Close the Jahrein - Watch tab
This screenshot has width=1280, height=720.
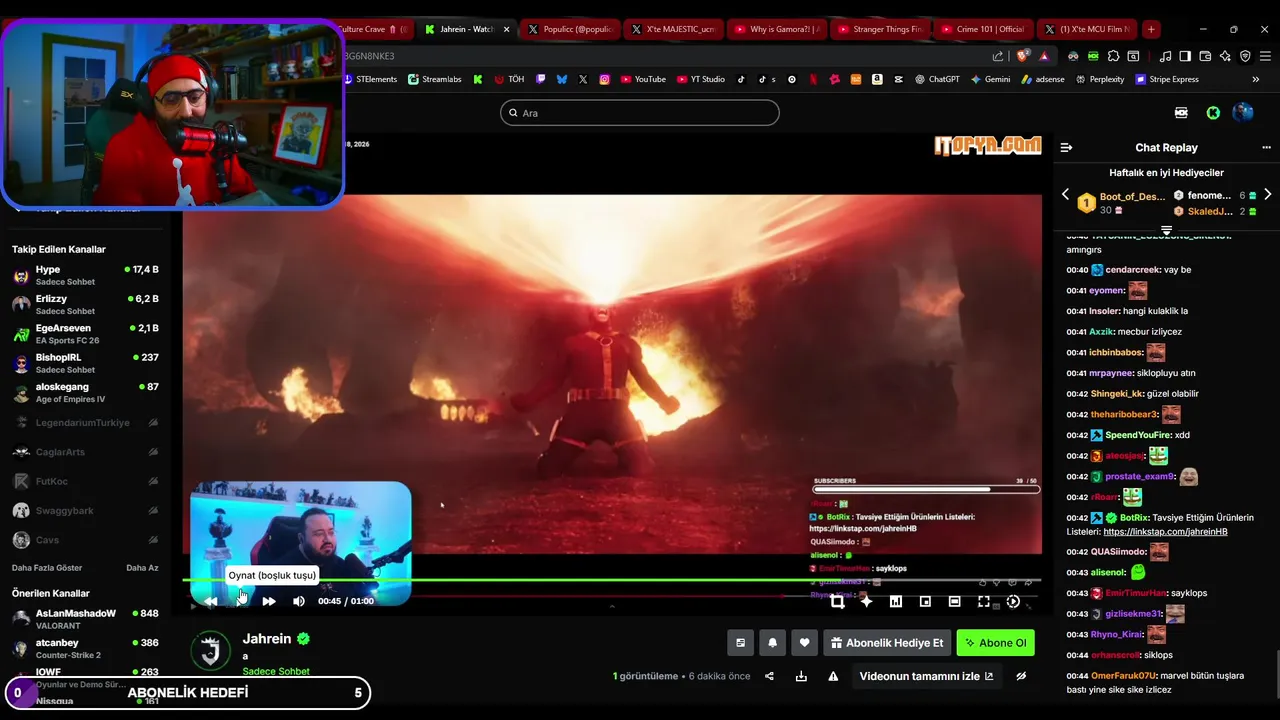point(506,29)
